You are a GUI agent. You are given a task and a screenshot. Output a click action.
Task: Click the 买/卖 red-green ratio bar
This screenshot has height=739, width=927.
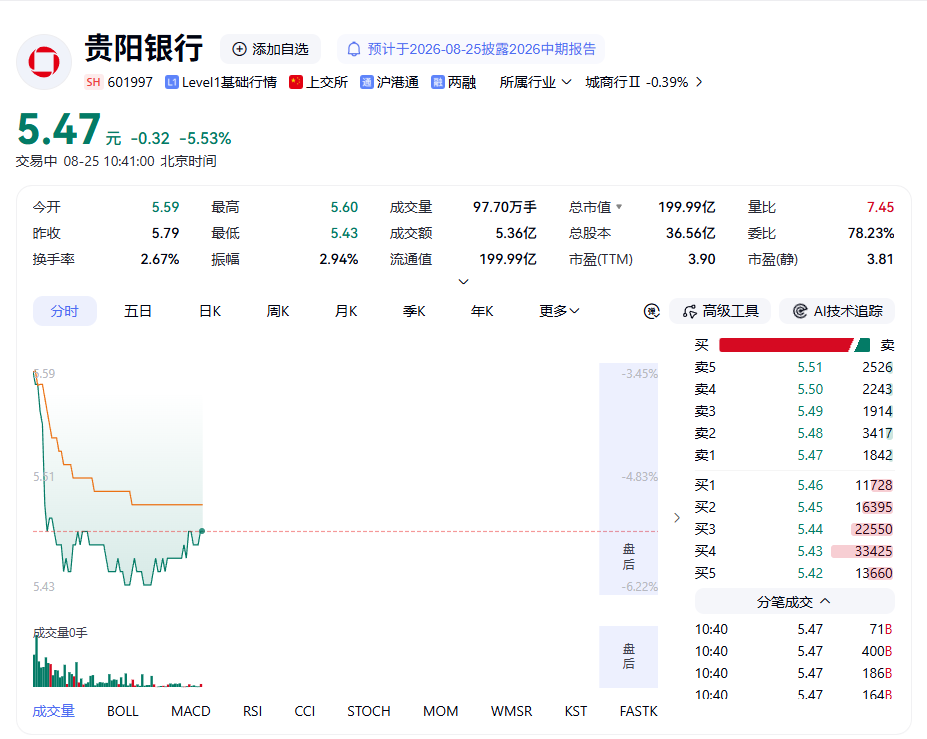[x=794, y=345]
